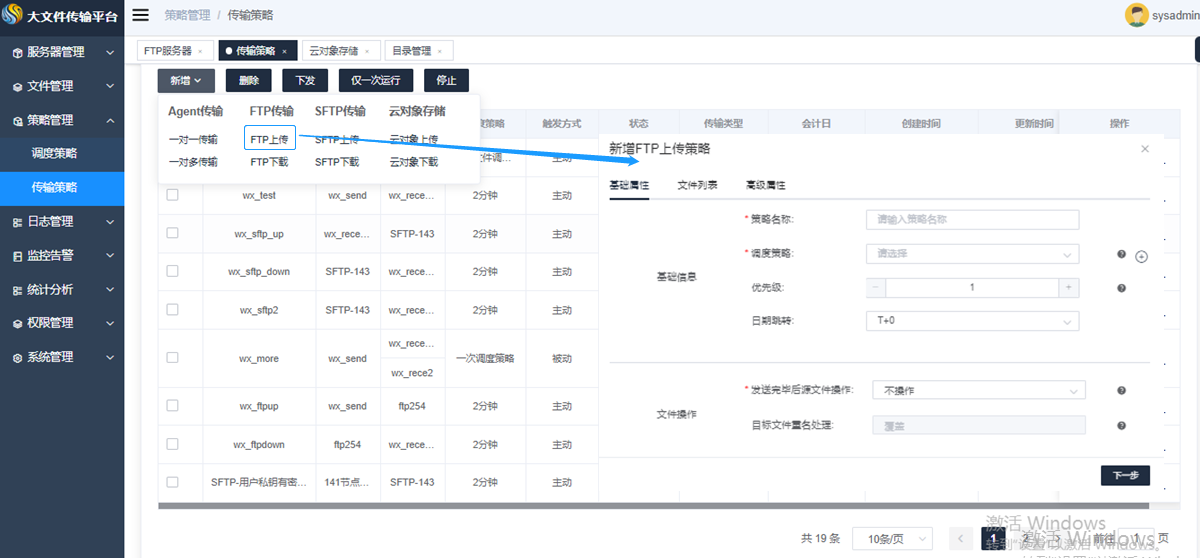Open 高级属性 tab in dialog
1200x558 pixels.
[x=765, y=185]
